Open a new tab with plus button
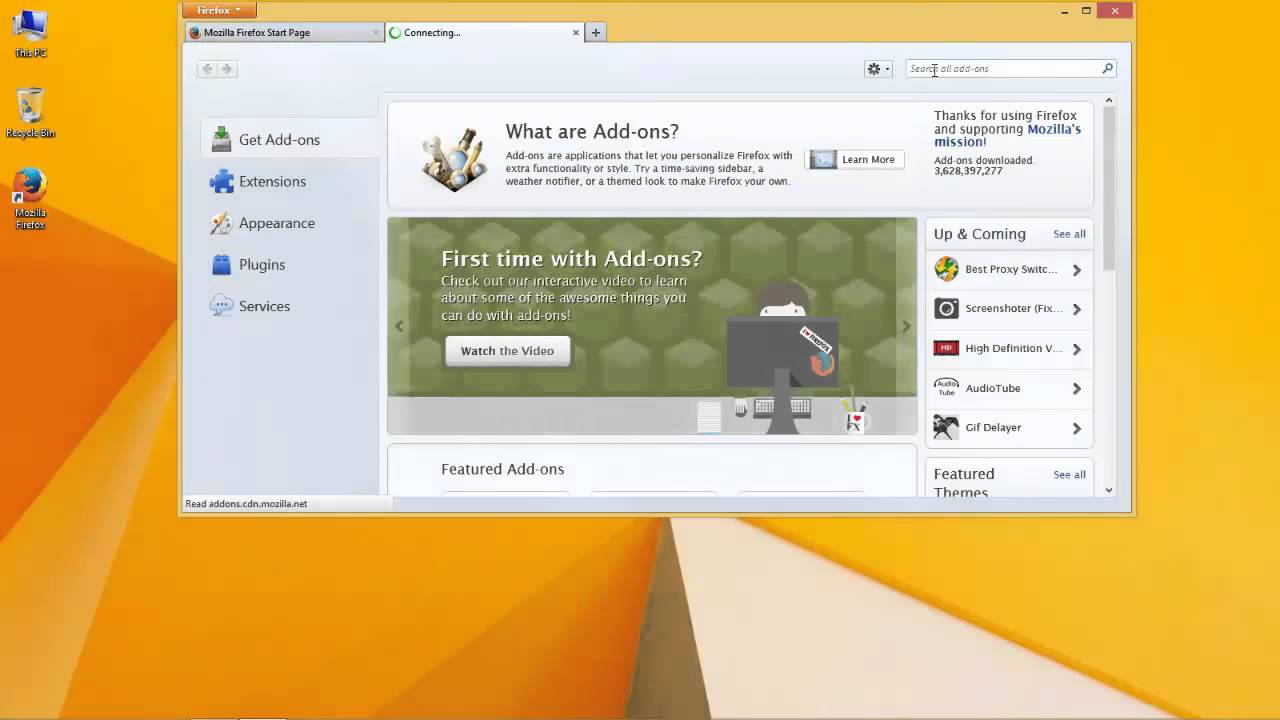1280x720 pixels. (x=596, y=33)
